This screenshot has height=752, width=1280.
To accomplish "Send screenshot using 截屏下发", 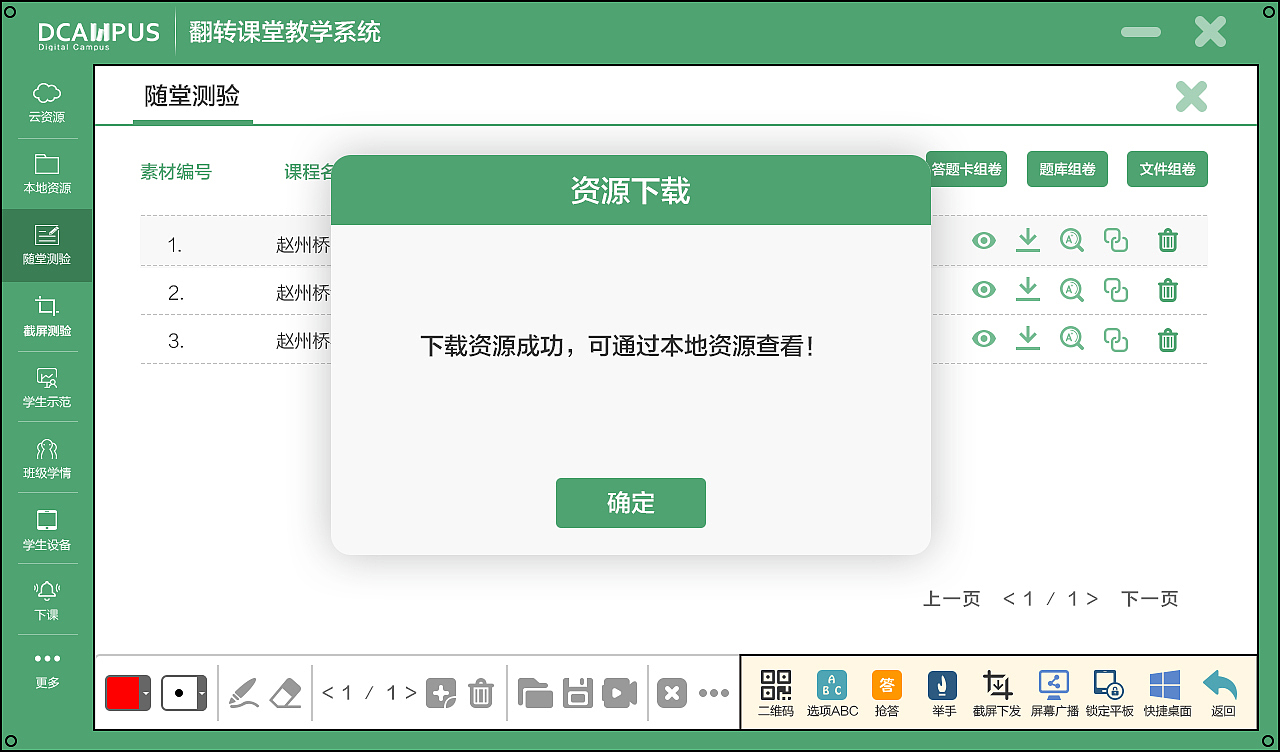I will pyautogui.click(x=997, y=692).
